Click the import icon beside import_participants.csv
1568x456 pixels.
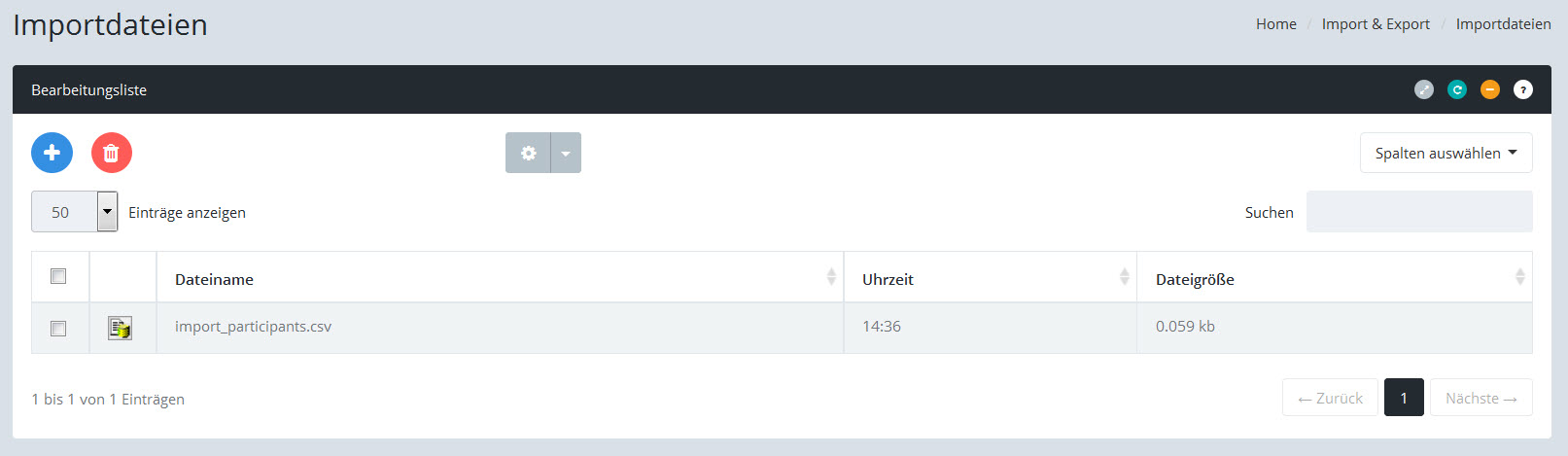[120, 328]
